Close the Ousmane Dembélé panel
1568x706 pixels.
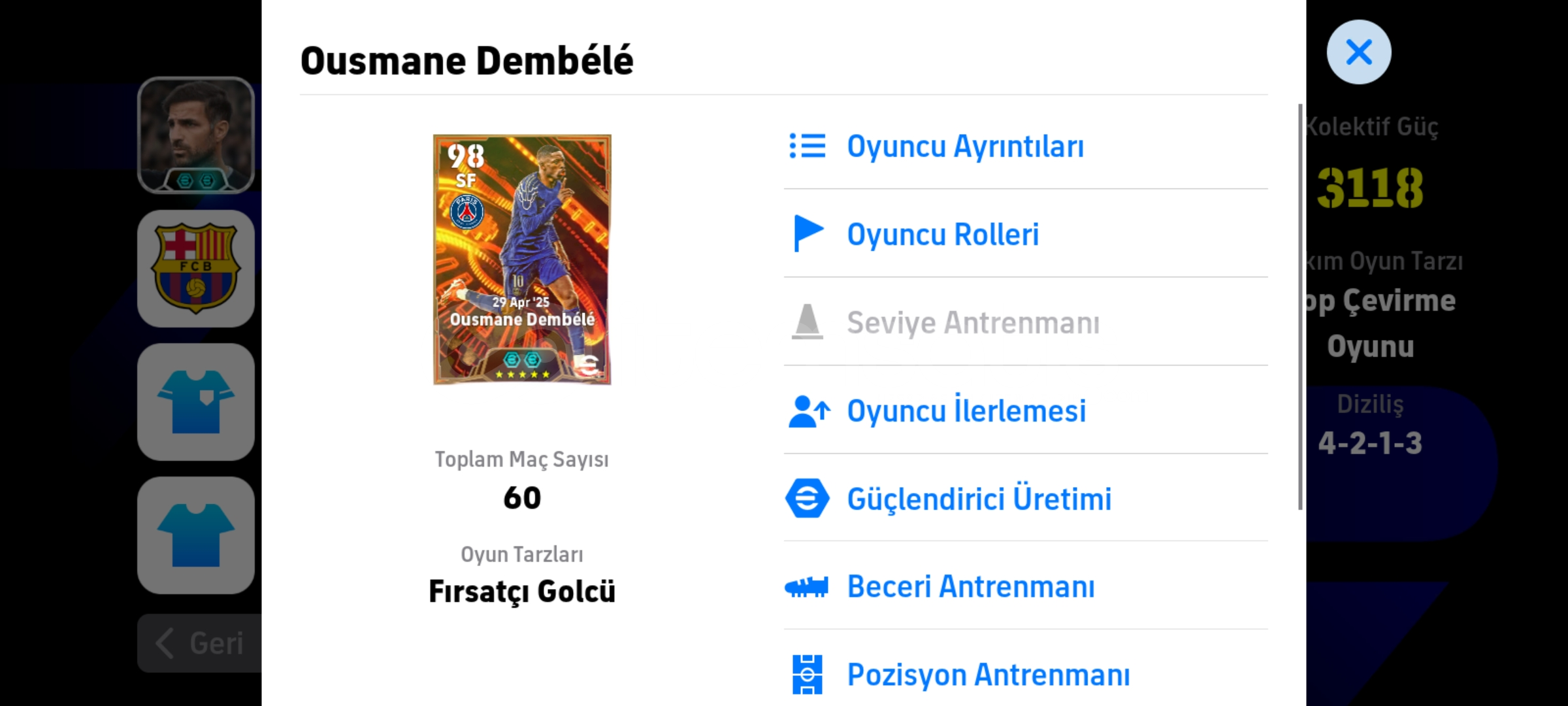(x=1359, y=52)
